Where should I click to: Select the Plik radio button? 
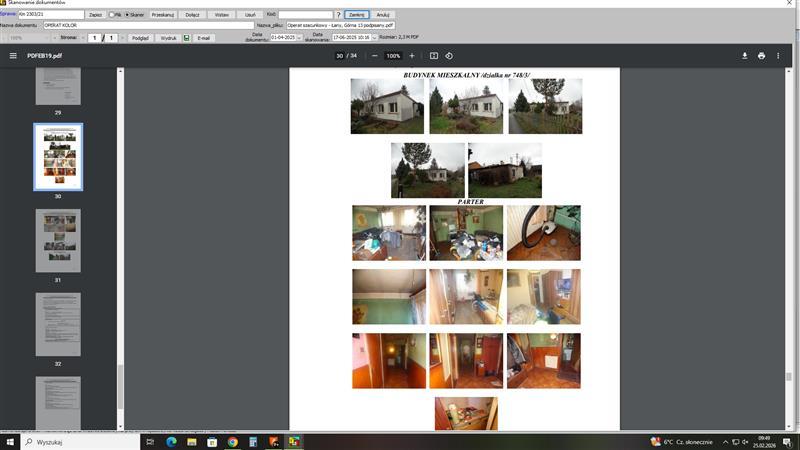[x=111, y=15]
